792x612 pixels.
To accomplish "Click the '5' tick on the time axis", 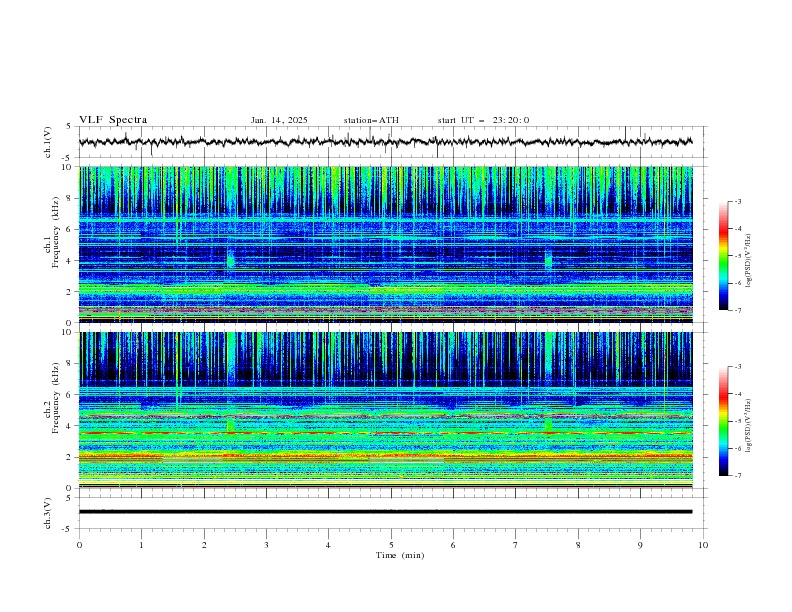I will tap(391, 545).
